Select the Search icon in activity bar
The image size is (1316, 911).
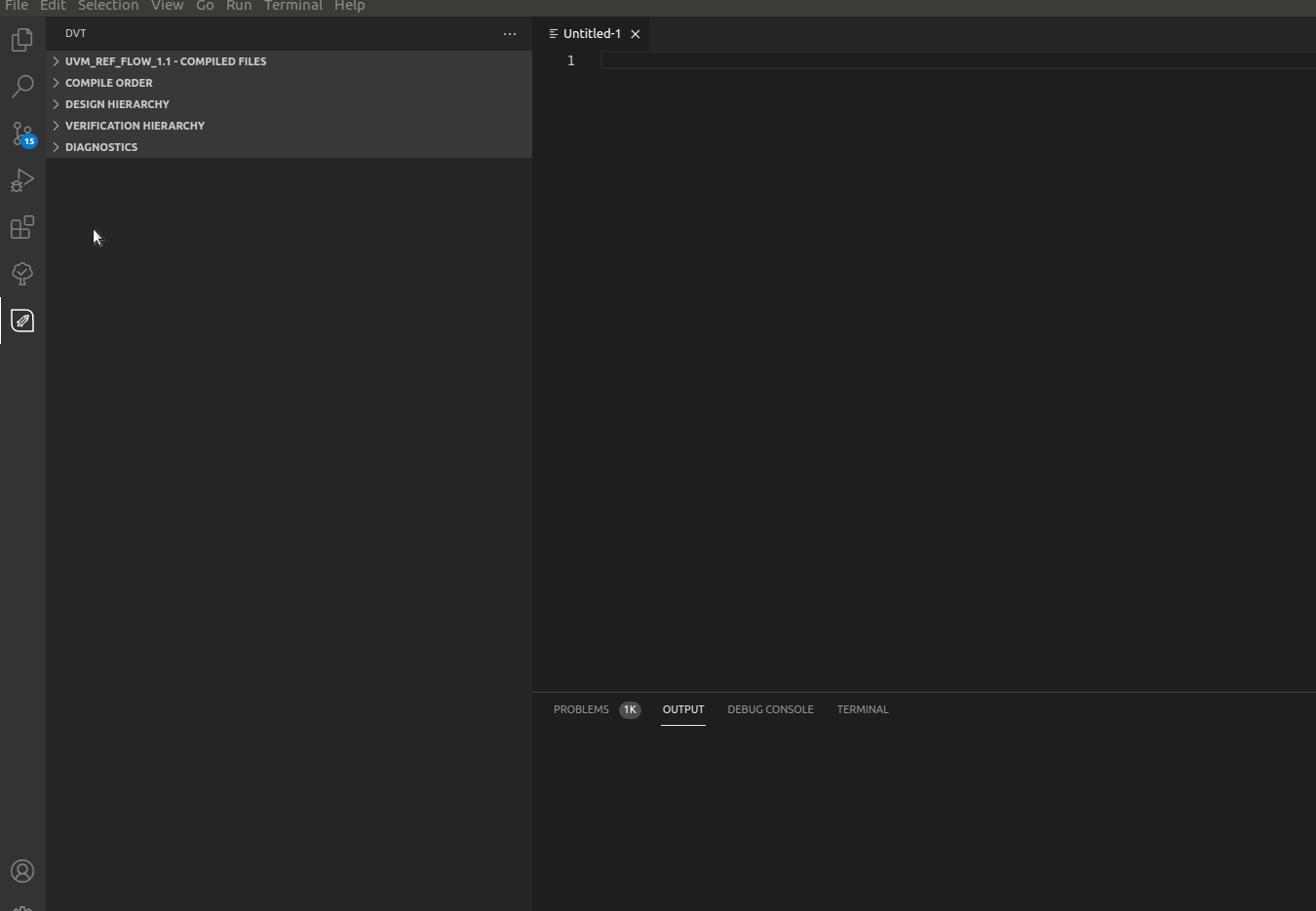tap(21, 86)
